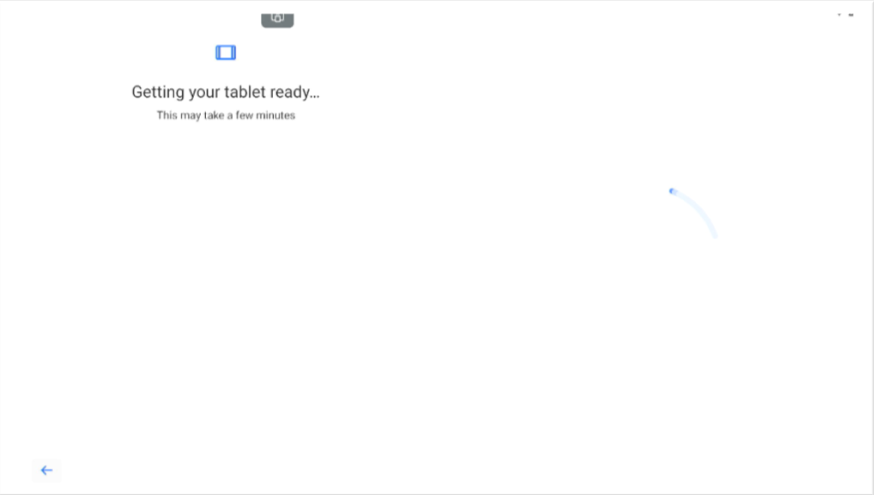Click the loading spinner arc
The width and height of the screenshot is (874, 495).
[x=694, y=213]
